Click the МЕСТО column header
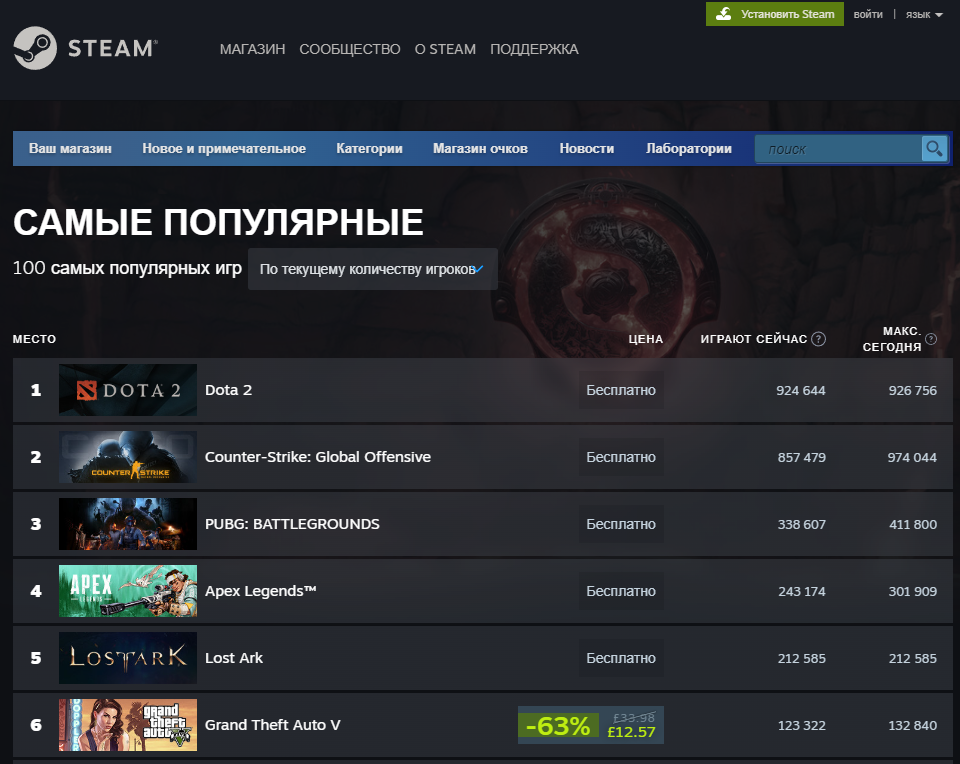Screen dimensions: 960x764 point(34,339)
